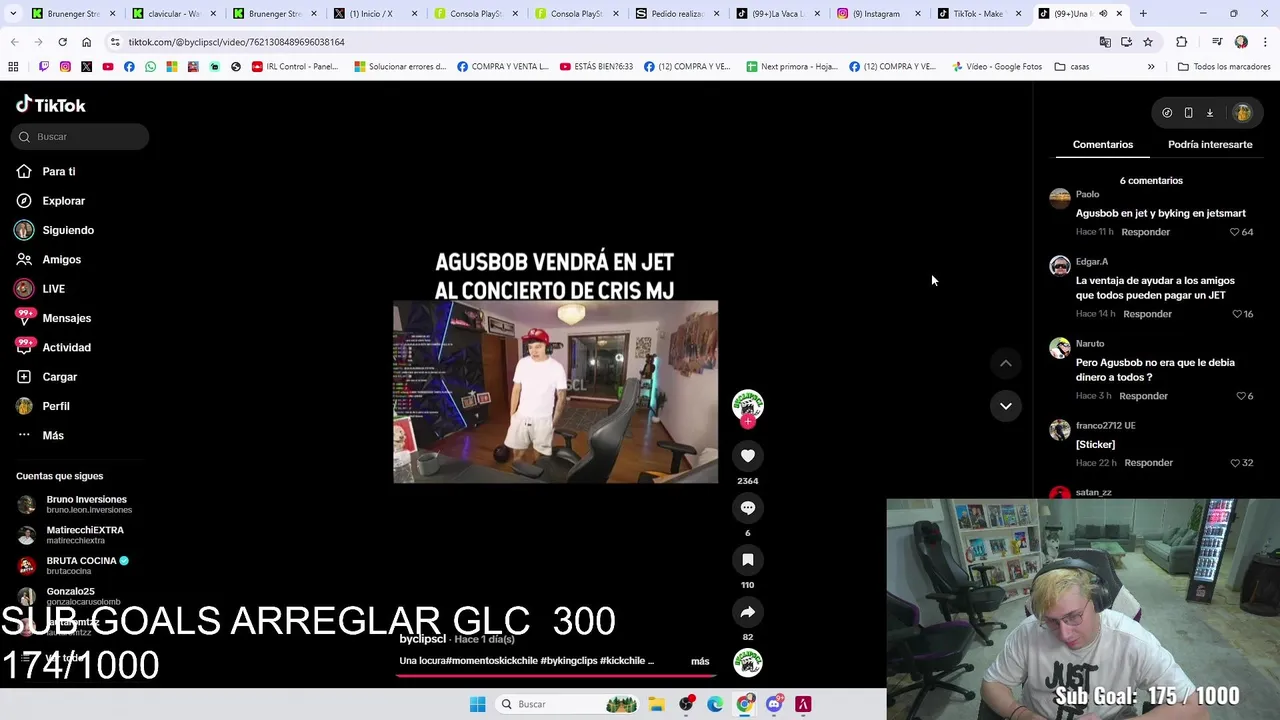The image size is (1280, 720).
Task: Like Paolo's comment with 64 likes
Action: [x=1235, y=232]
